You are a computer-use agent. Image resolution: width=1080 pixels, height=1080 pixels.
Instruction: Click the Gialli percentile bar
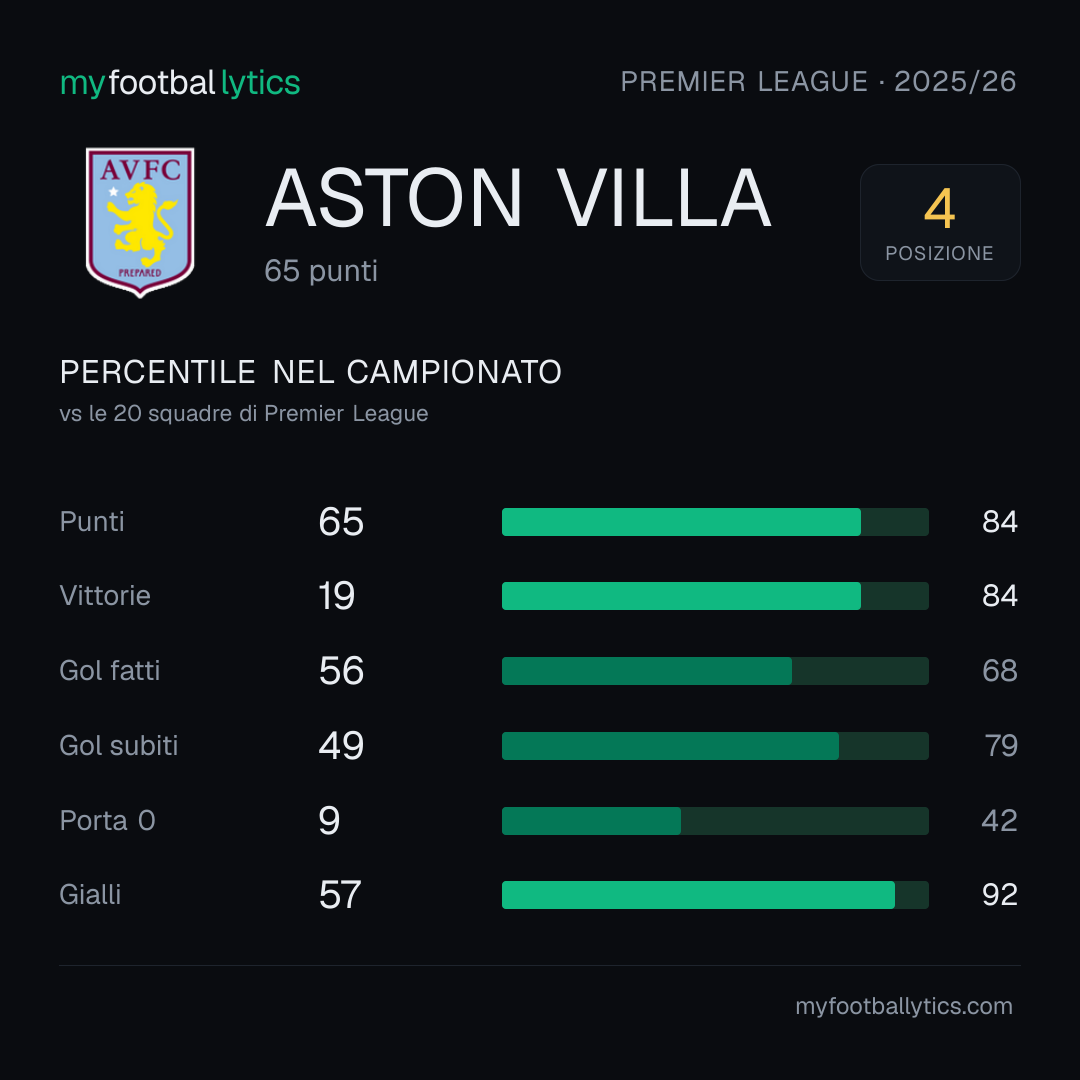(715, 895)
